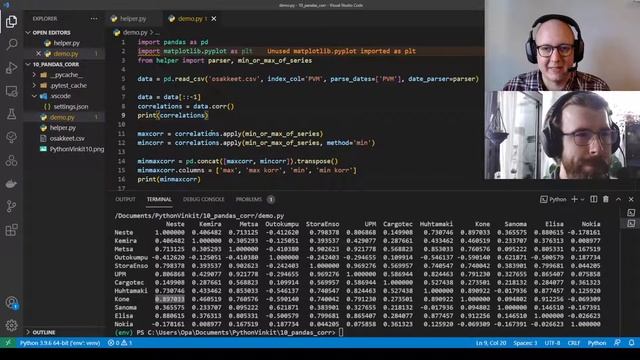
Task: Expand the __pycache__ folder
Action: coord(35,75)
